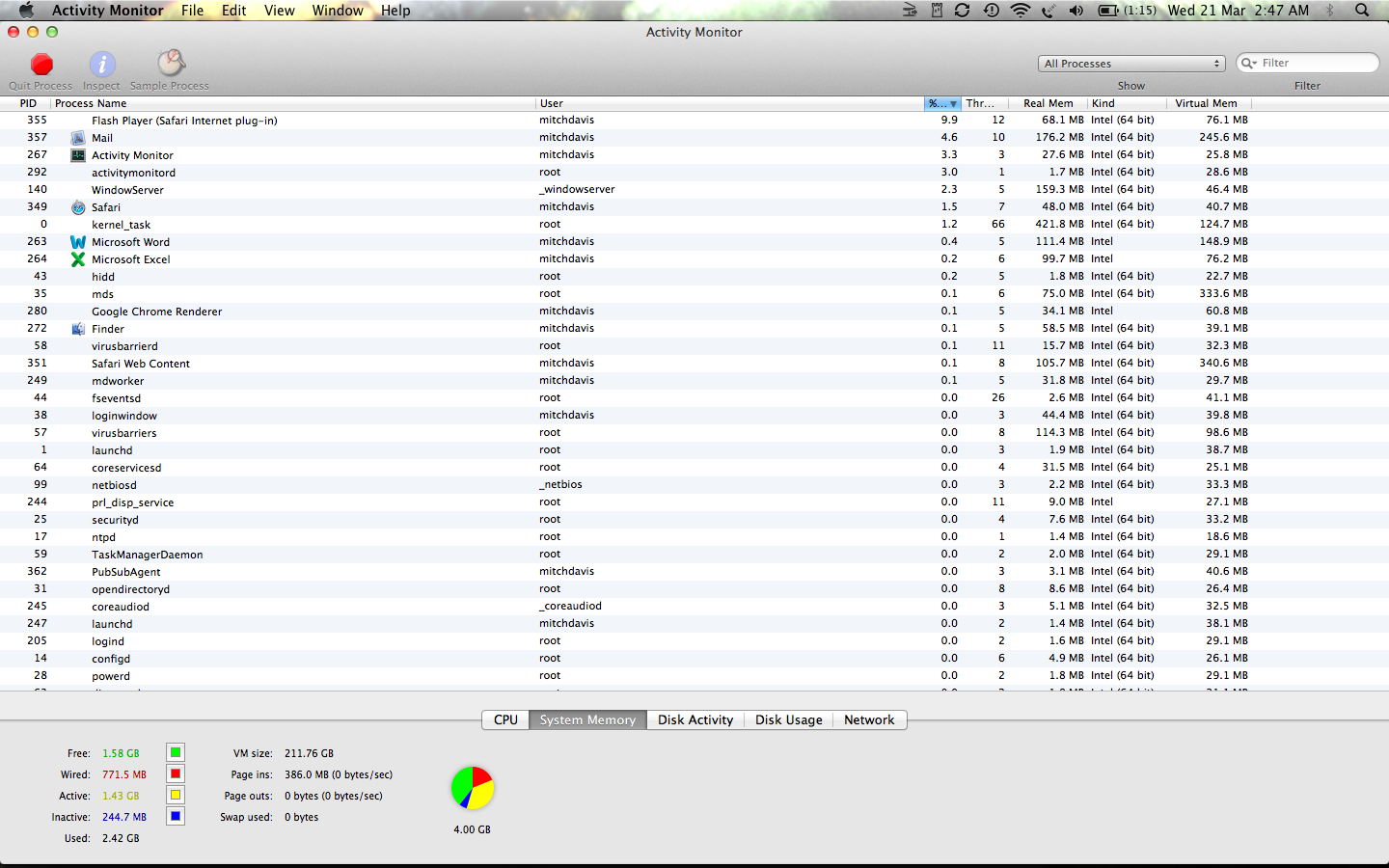
Task: Click the magnifier icon inside Filter field
Action: click(x=1249, y=63)
